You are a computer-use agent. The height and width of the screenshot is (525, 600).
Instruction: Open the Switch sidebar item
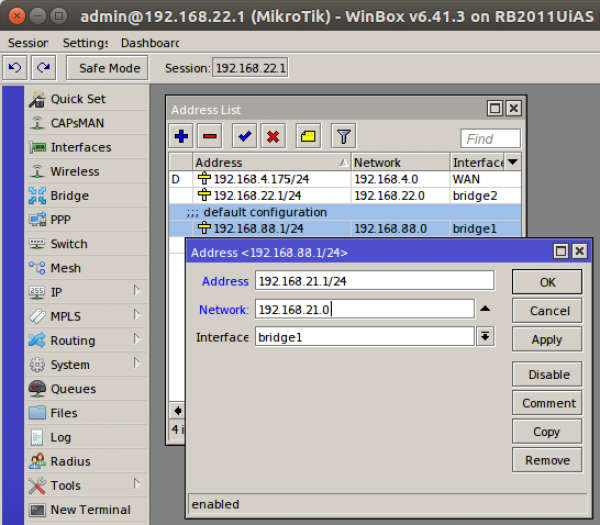click(x=87, y=243)
